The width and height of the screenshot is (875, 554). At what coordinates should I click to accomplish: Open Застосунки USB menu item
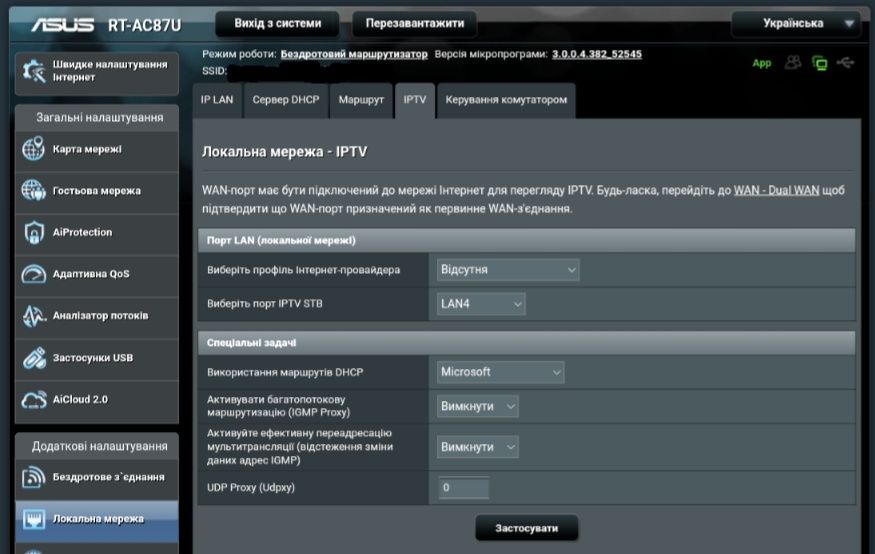(x=97, y=358)
